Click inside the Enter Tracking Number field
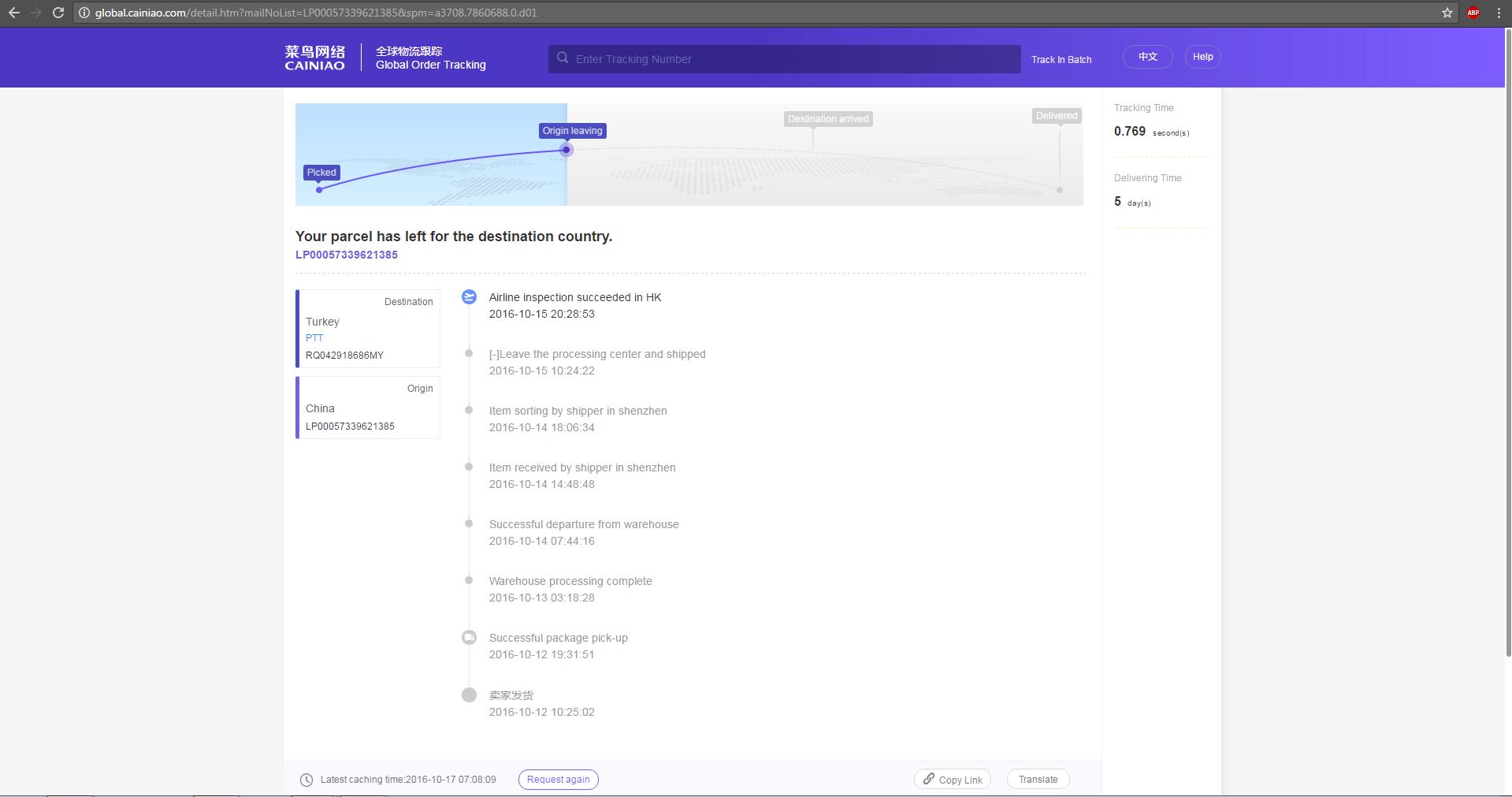Screen dimensions: 1512x797 tap(788, 59)
